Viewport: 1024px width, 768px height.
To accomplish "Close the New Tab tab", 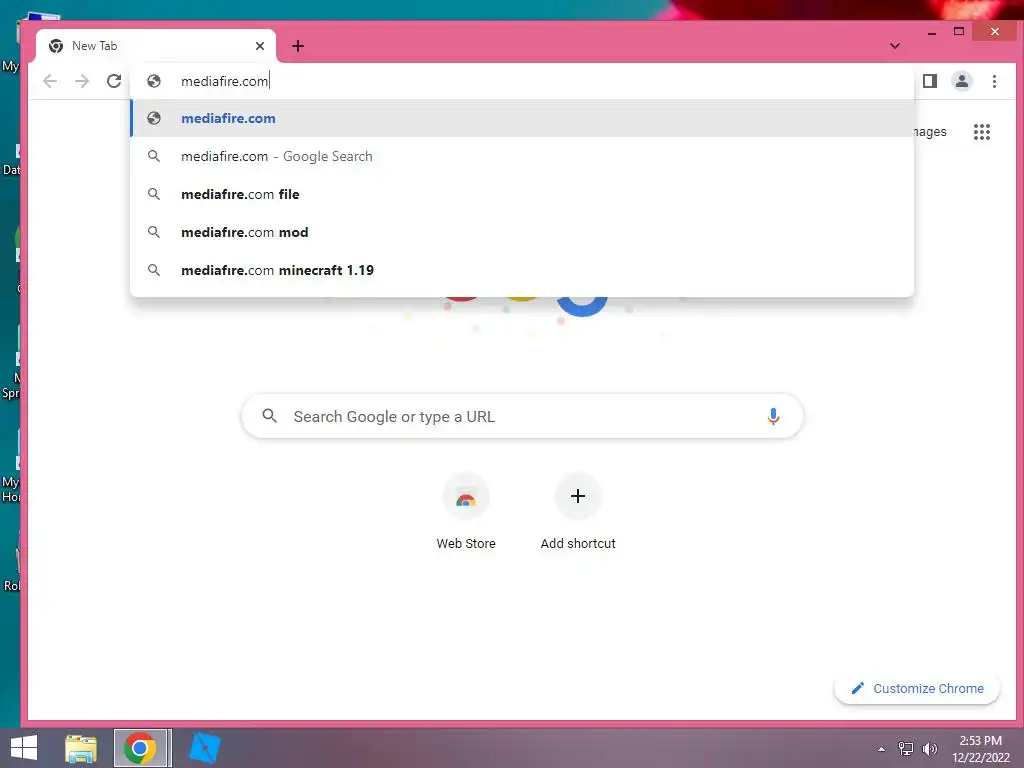I will tap(260, 46).
